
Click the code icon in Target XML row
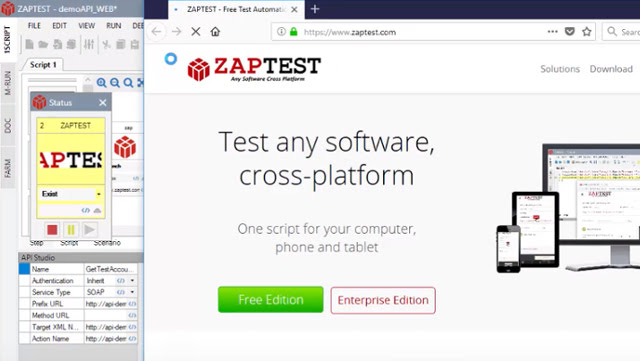coord(132,327)
